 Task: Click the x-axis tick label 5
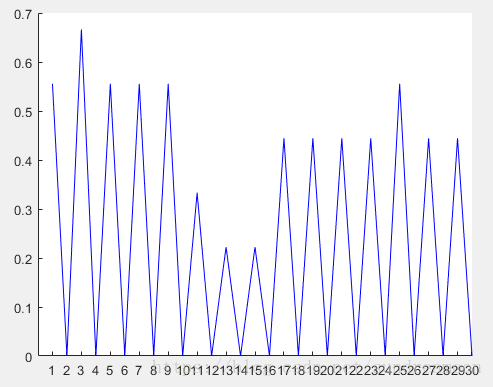(110, 370)
